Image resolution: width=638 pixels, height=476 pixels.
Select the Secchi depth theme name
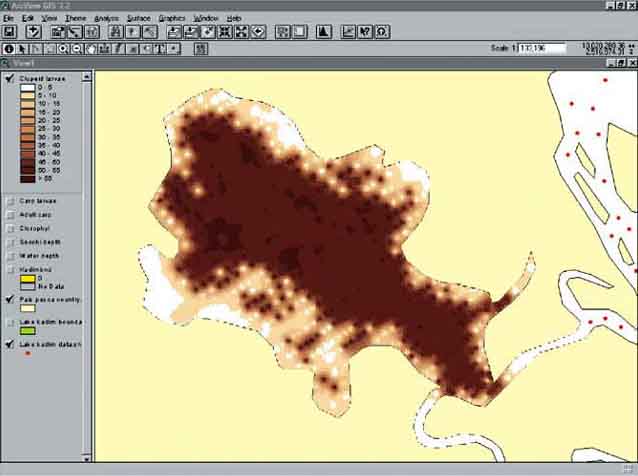41,243
